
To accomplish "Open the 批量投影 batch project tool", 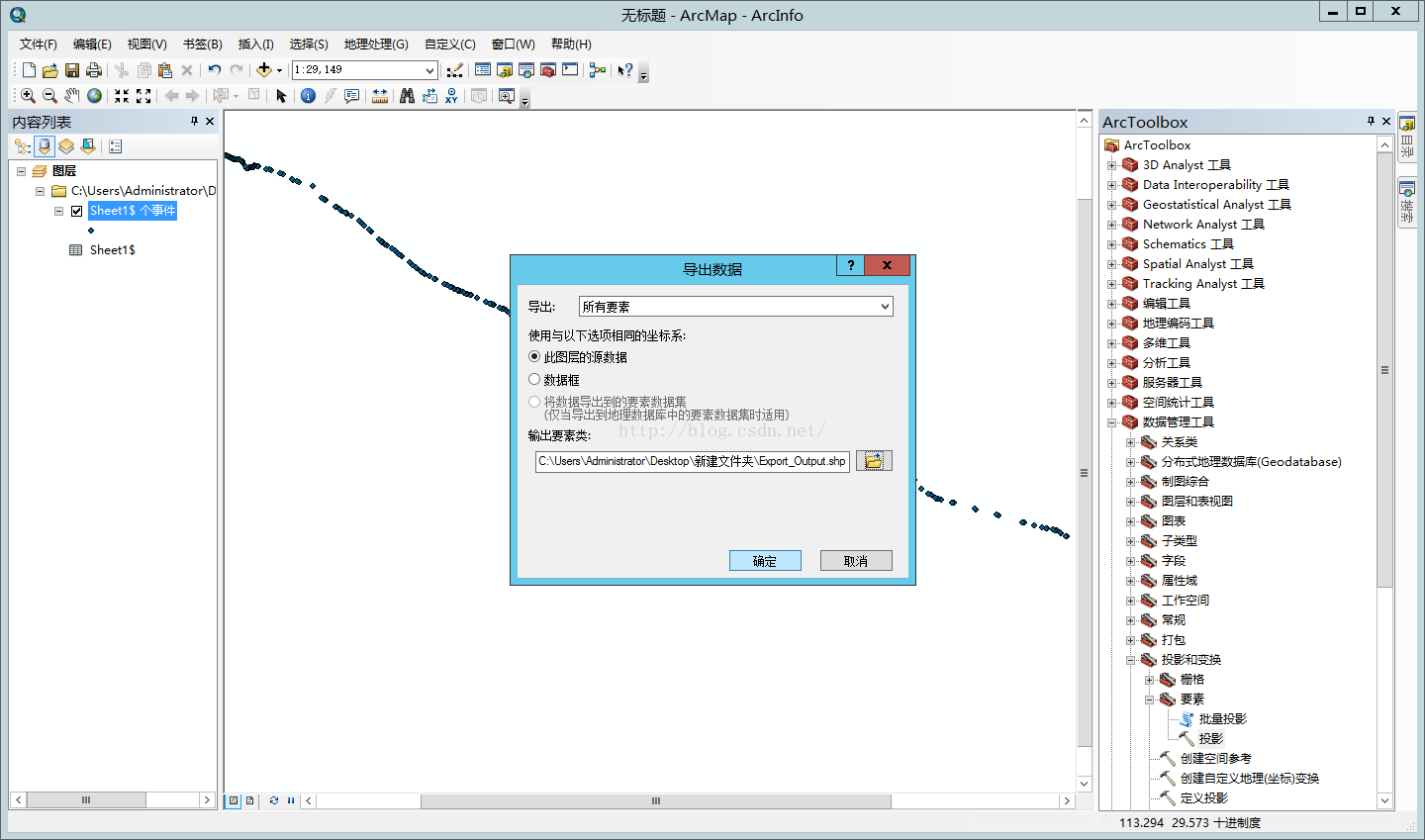I will click(x=1223, y=719).
